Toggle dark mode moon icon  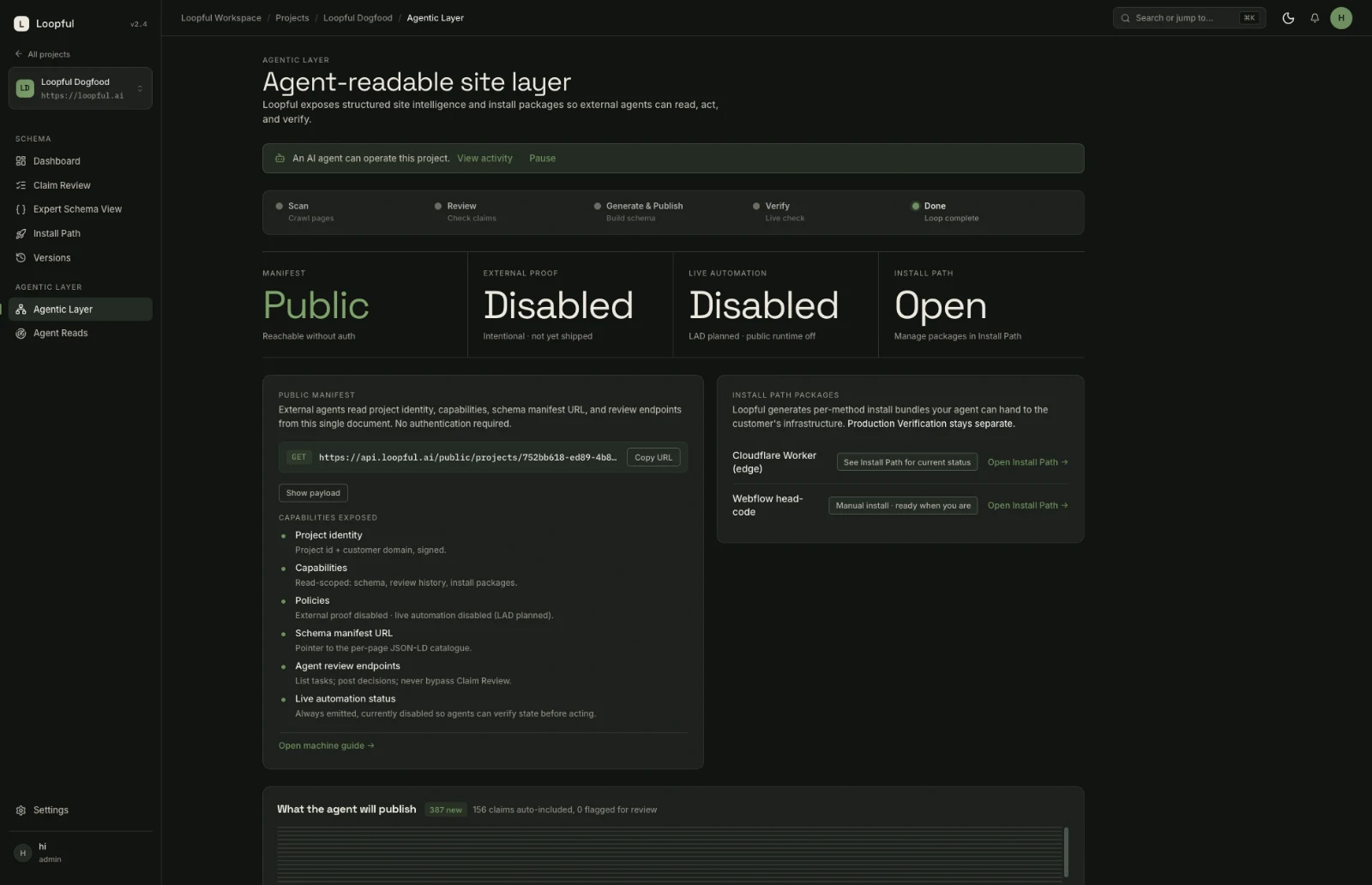1288,18
